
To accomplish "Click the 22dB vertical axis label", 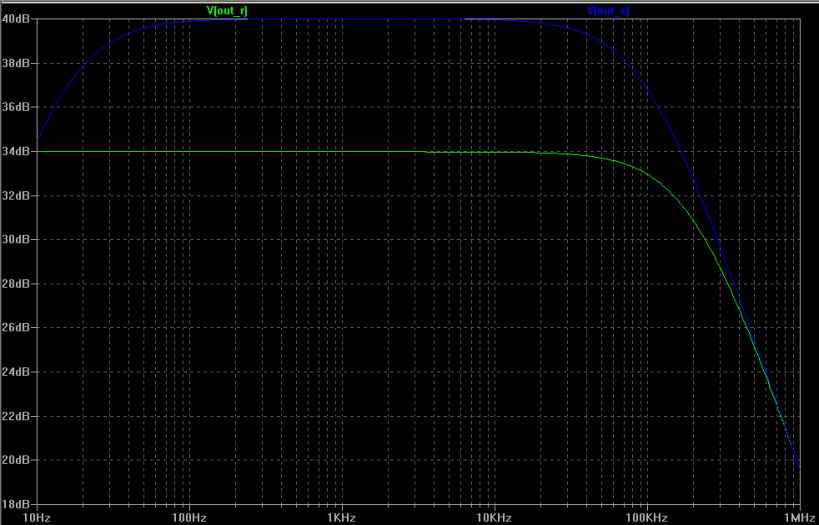I will click(x=16, y=416).
